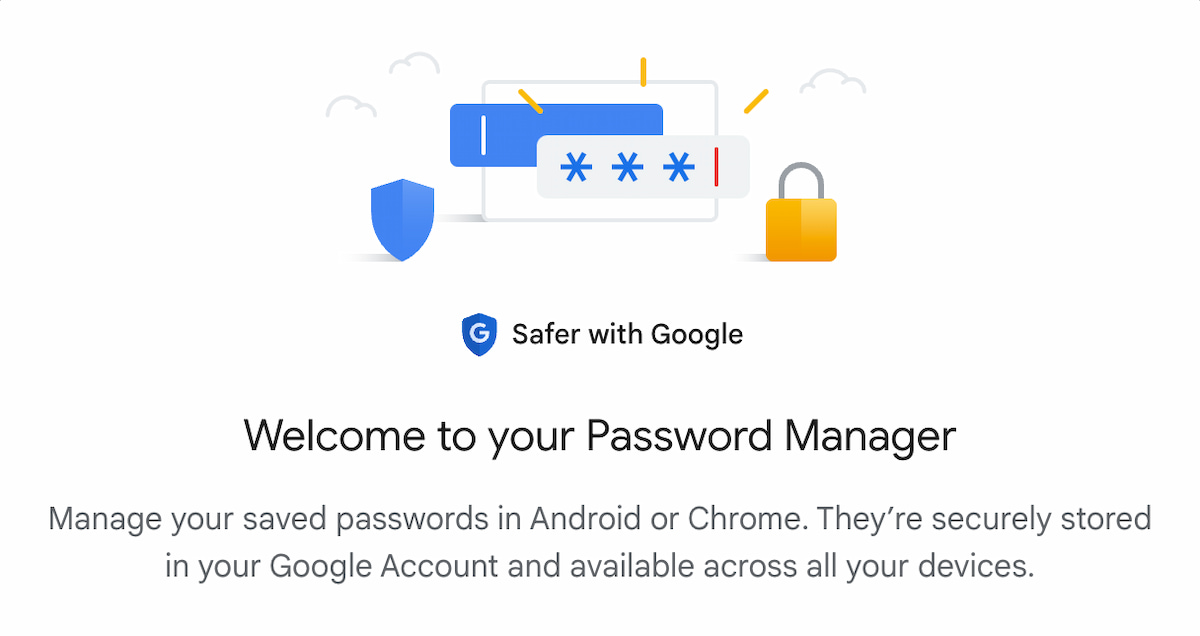The width and height of the screenshot is (1200, 636).
Task: Click the blue security shield illustration
Action: point(402,219)
